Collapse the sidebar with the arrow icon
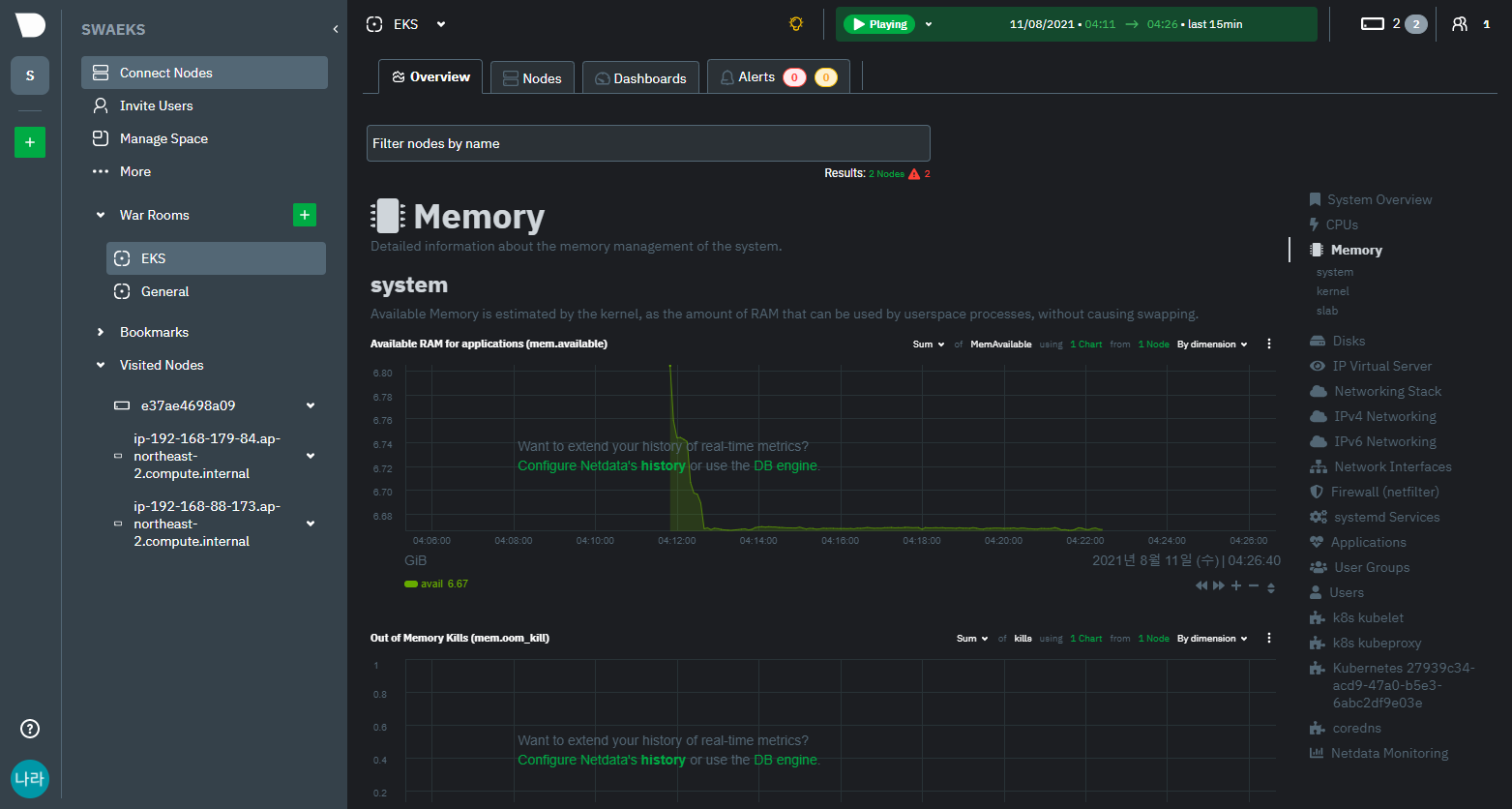The image size is (1512, 809). click(x=336, y=29)
